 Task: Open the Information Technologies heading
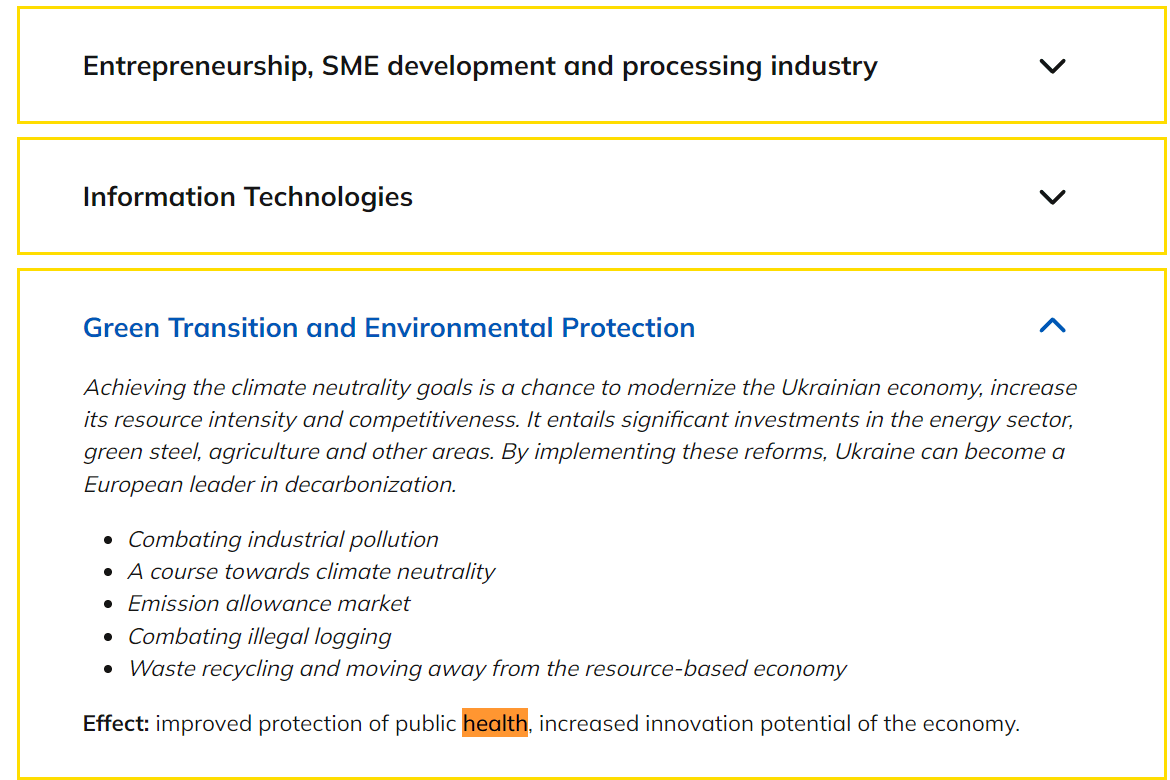pyautogui.click(x=248, y=197)
